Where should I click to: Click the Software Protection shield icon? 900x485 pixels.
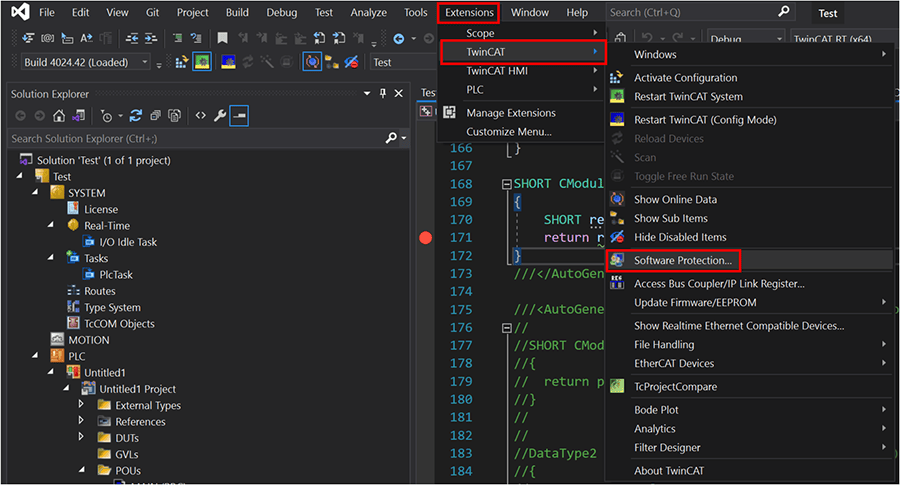[x=617, y=260]
